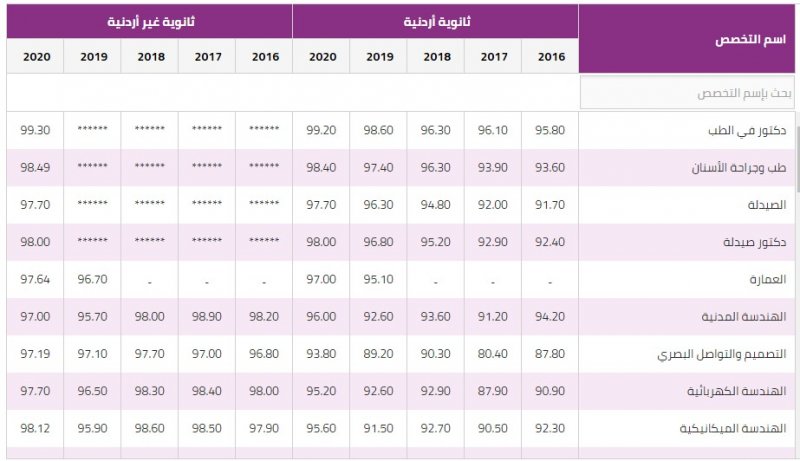Select the ثانوية أردنية header group
This screenshot has width=800, height=461.
(x=435, y=21)
